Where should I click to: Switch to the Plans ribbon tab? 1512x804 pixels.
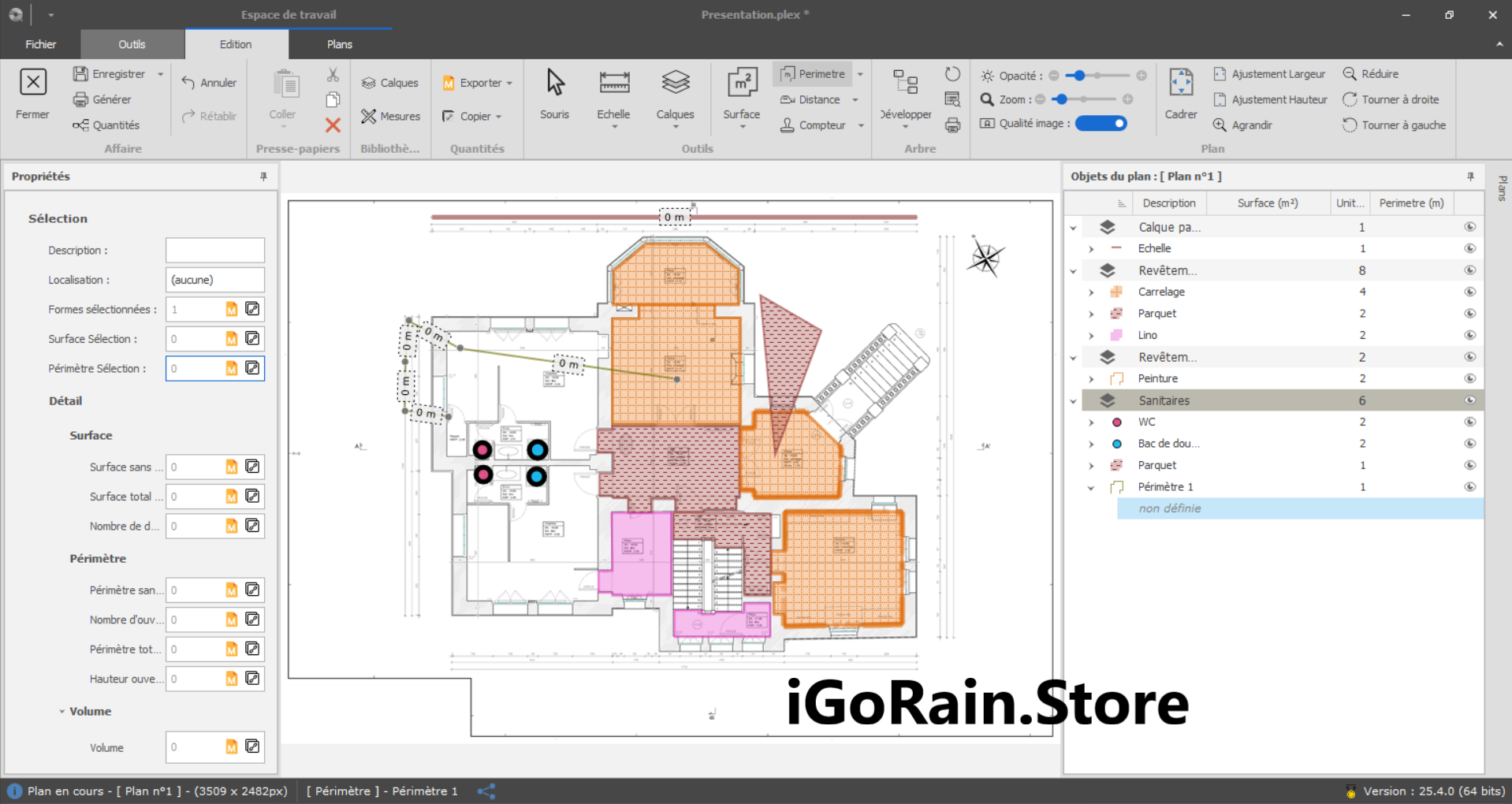coord(339,44)
